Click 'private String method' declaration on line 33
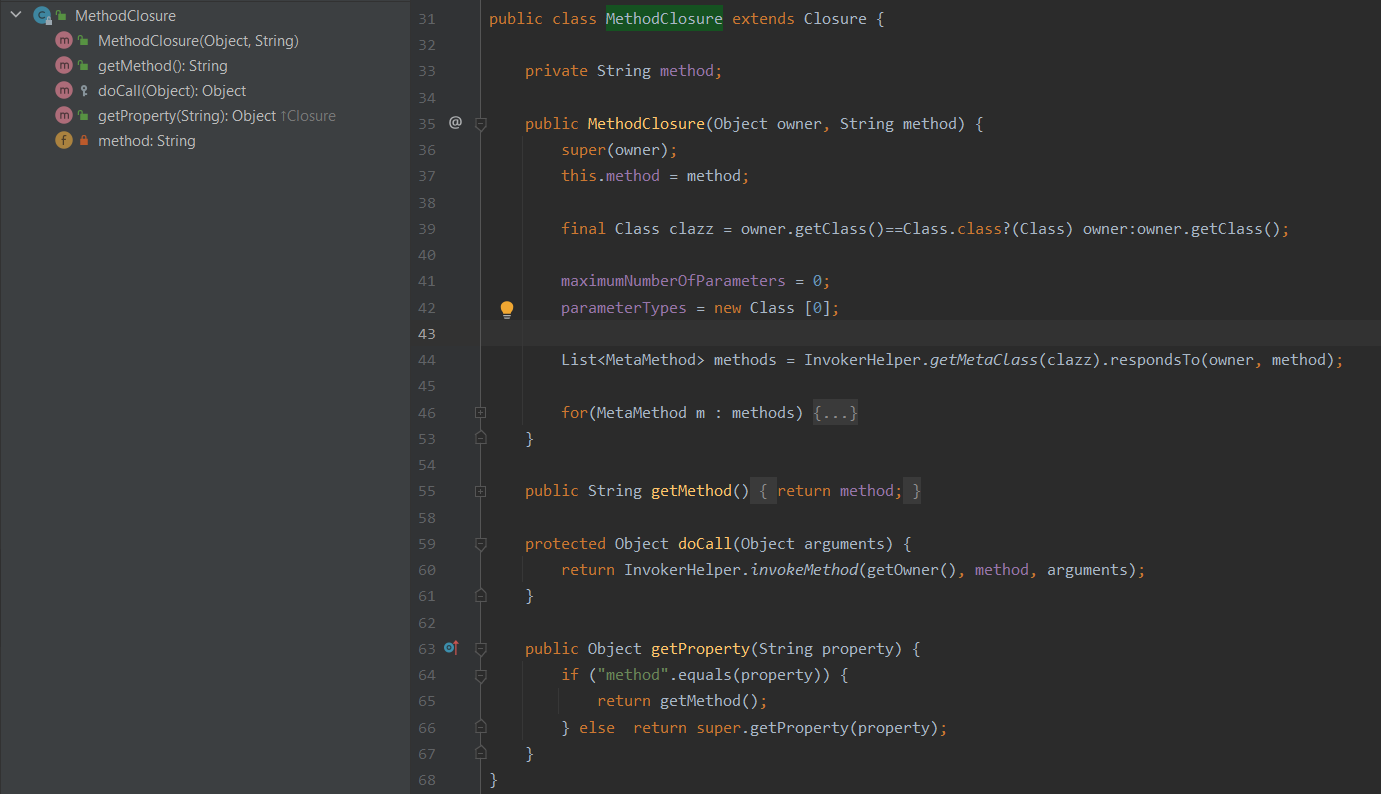The image size is (1381, 794). [x=623, y=71]
